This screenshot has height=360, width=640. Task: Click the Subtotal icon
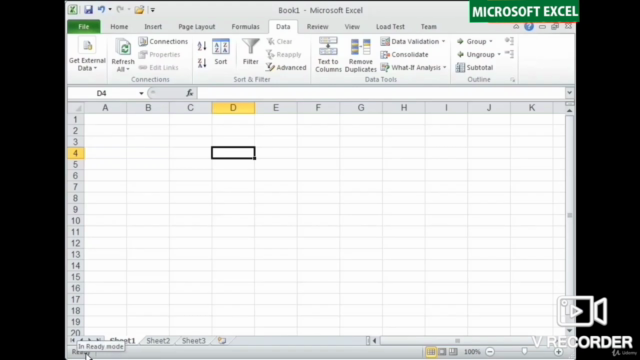[460, 67]
